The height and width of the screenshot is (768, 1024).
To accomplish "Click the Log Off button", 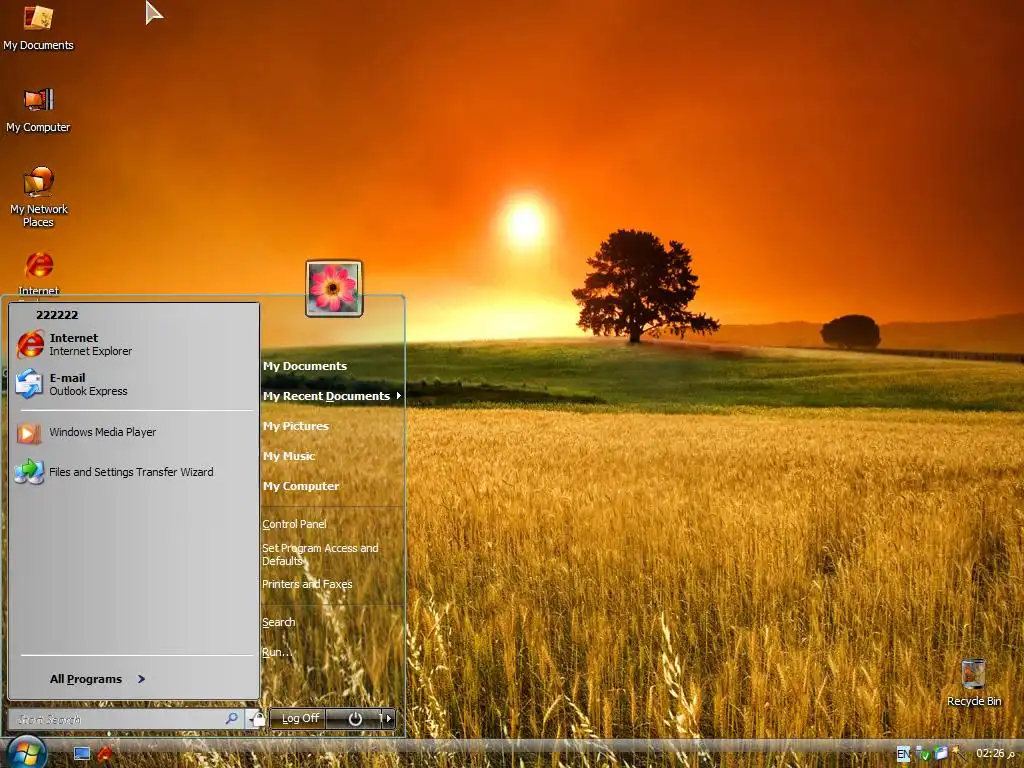I will point(299,718).
